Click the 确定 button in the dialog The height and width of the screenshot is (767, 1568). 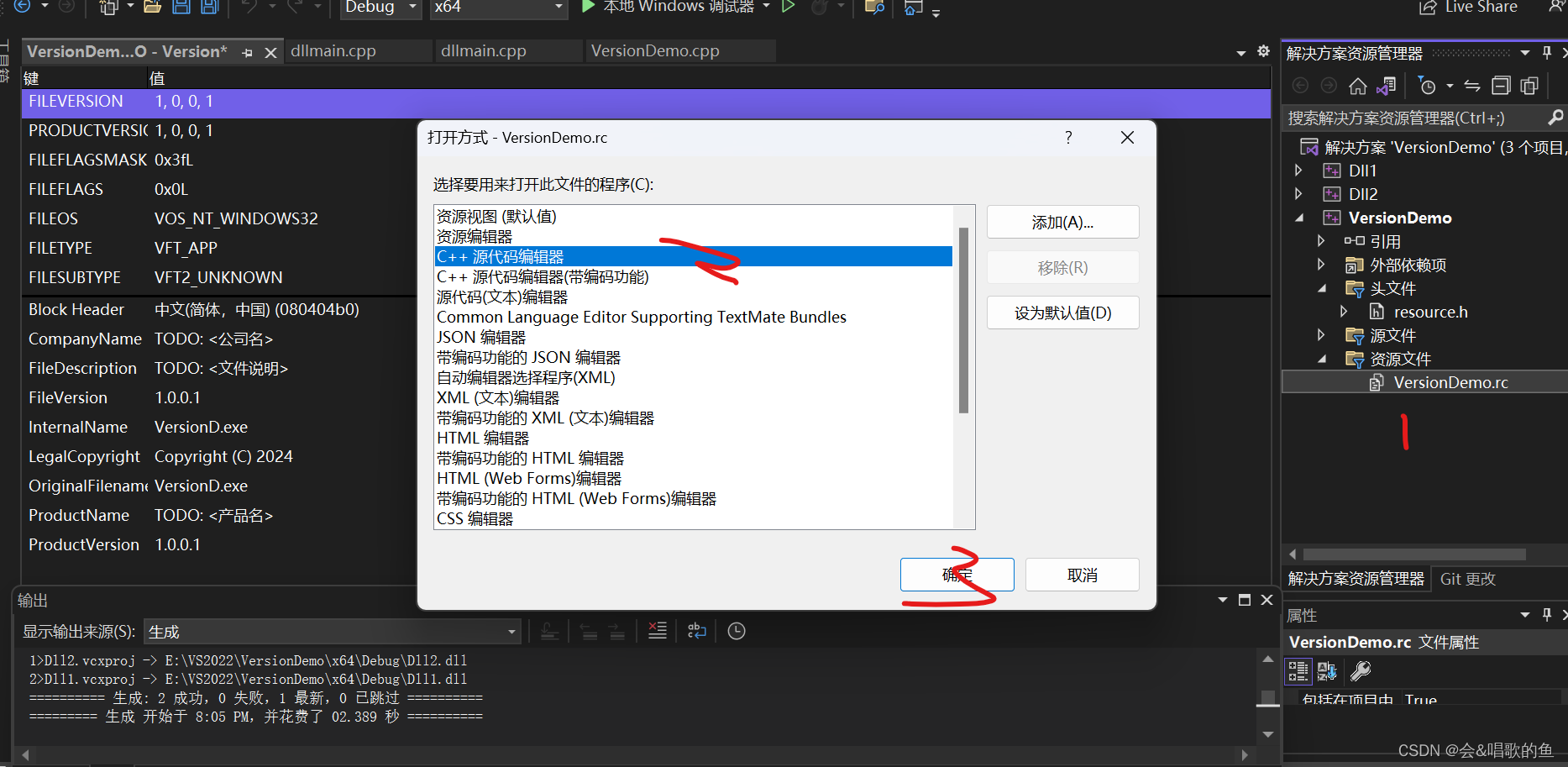[957, 575]
